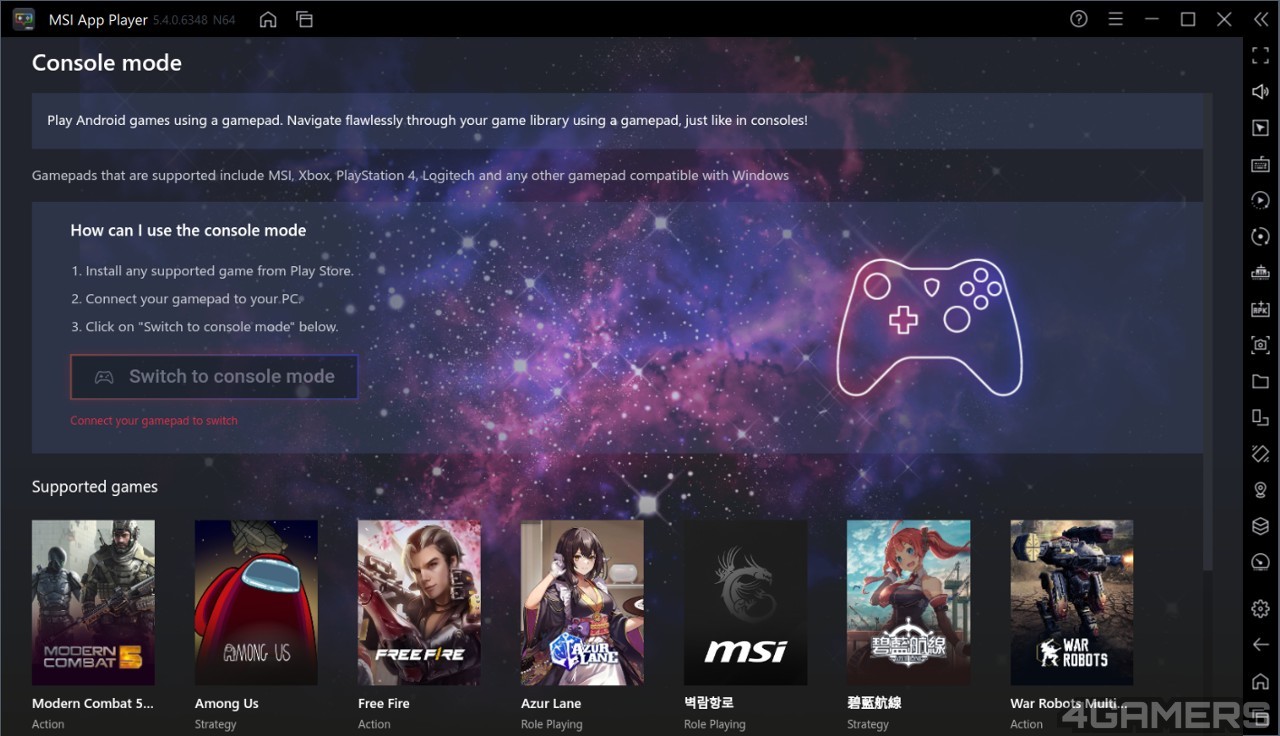Click the neon gamepad illustration
Viewport: 1280px width, 736px height.
pos(929,327)
